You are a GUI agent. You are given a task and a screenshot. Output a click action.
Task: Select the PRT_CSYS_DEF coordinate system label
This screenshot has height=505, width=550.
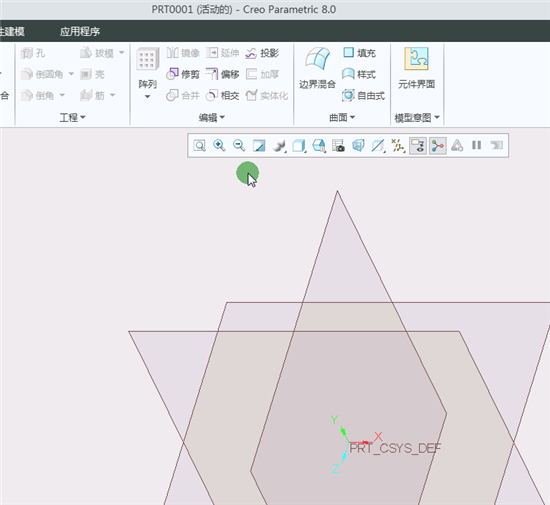click(x=395, y=448)
